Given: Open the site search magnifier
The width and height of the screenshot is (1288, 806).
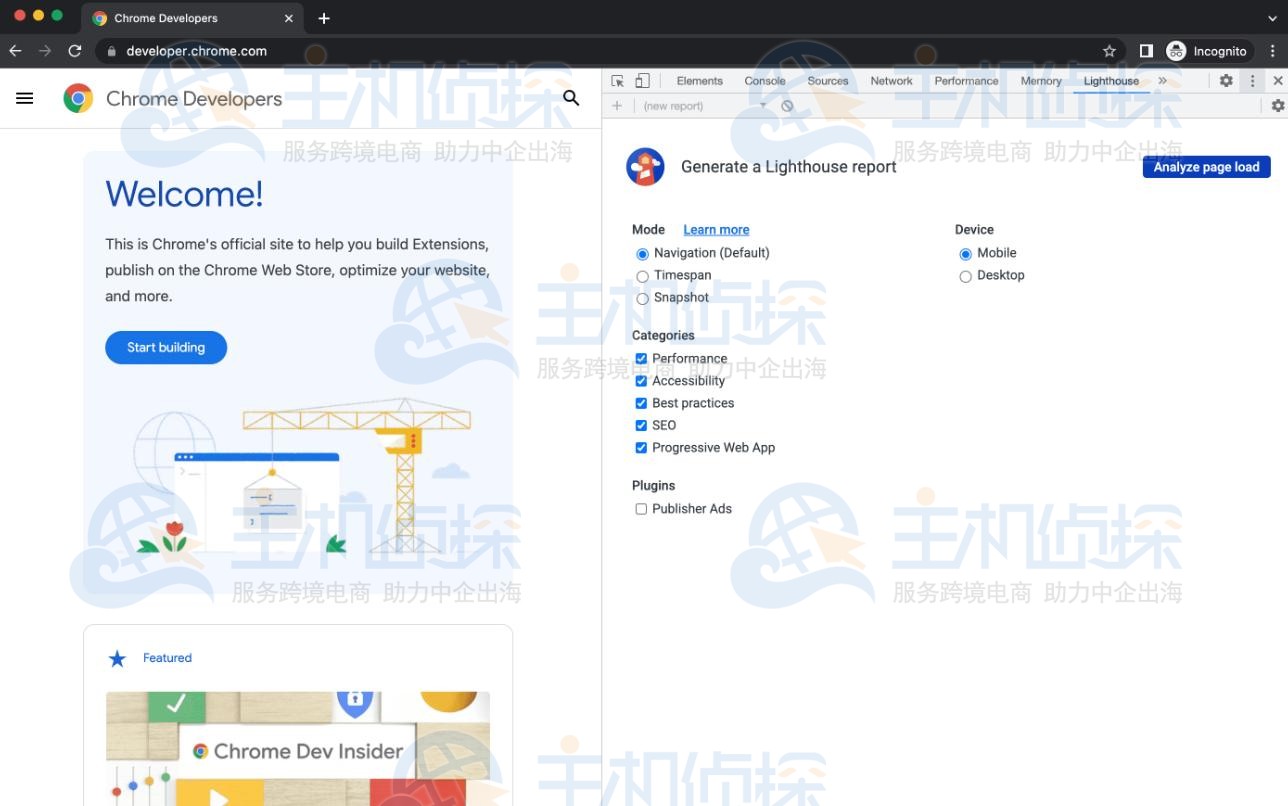Looking at the screenshot, I should click(571, 97).
